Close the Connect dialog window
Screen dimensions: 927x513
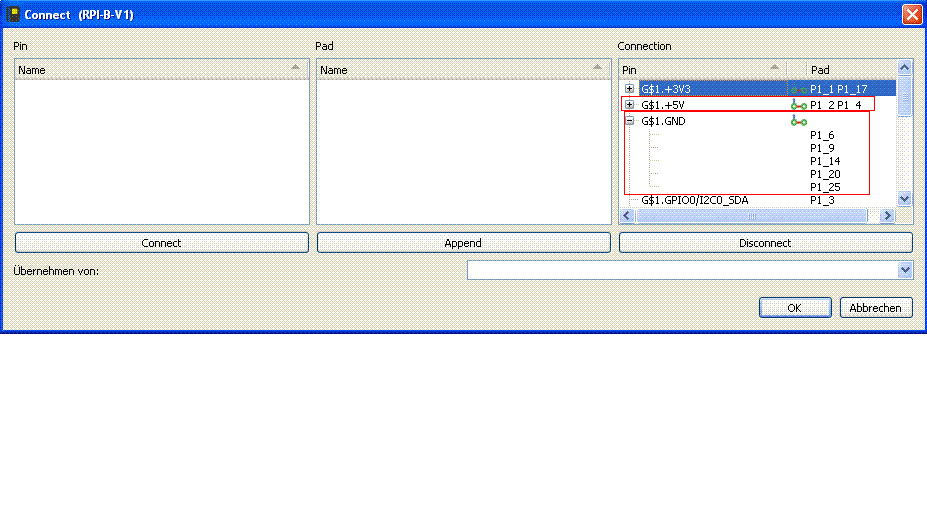(912, 14)
